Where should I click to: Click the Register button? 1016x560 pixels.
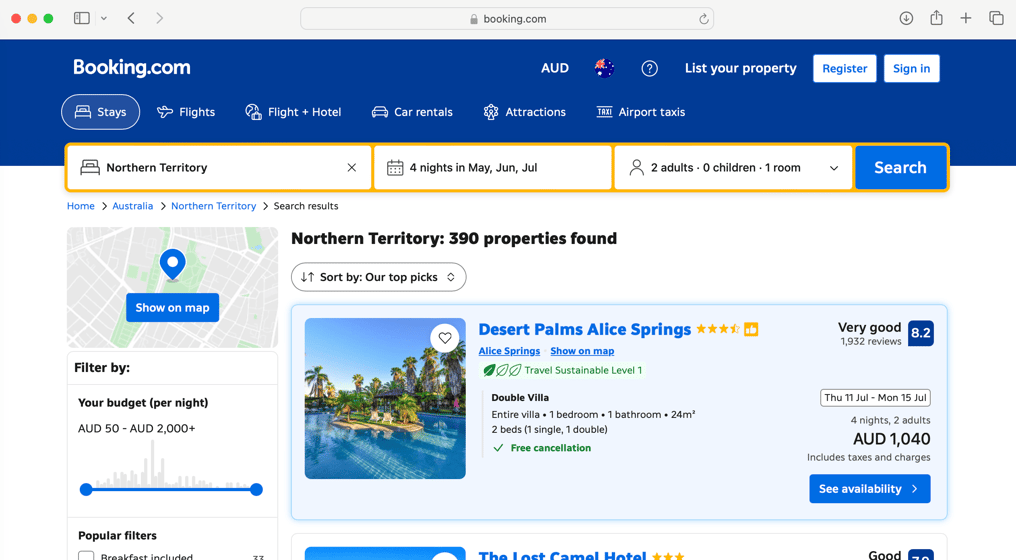844,68
